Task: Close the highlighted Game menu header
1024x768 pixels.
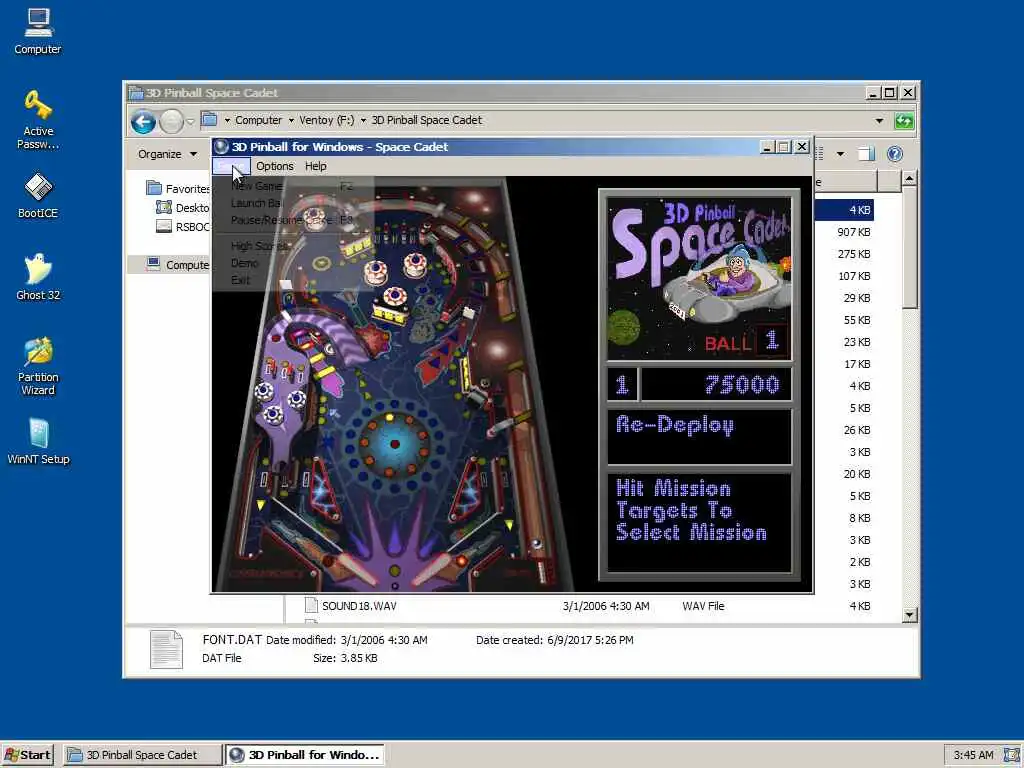Action: point(231,166)
